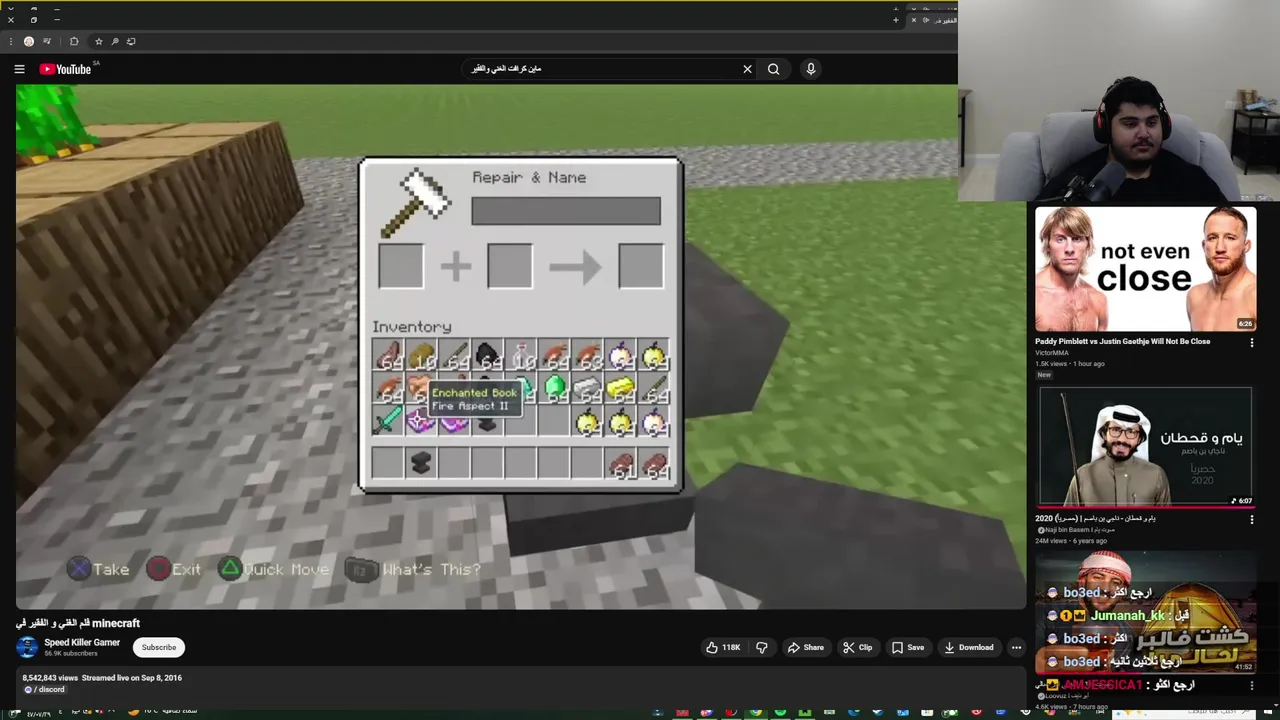This screenshot has height=720, width=1280.
Task: Open options menu for Paddy Pimblett video
Action: [1251, 343]
